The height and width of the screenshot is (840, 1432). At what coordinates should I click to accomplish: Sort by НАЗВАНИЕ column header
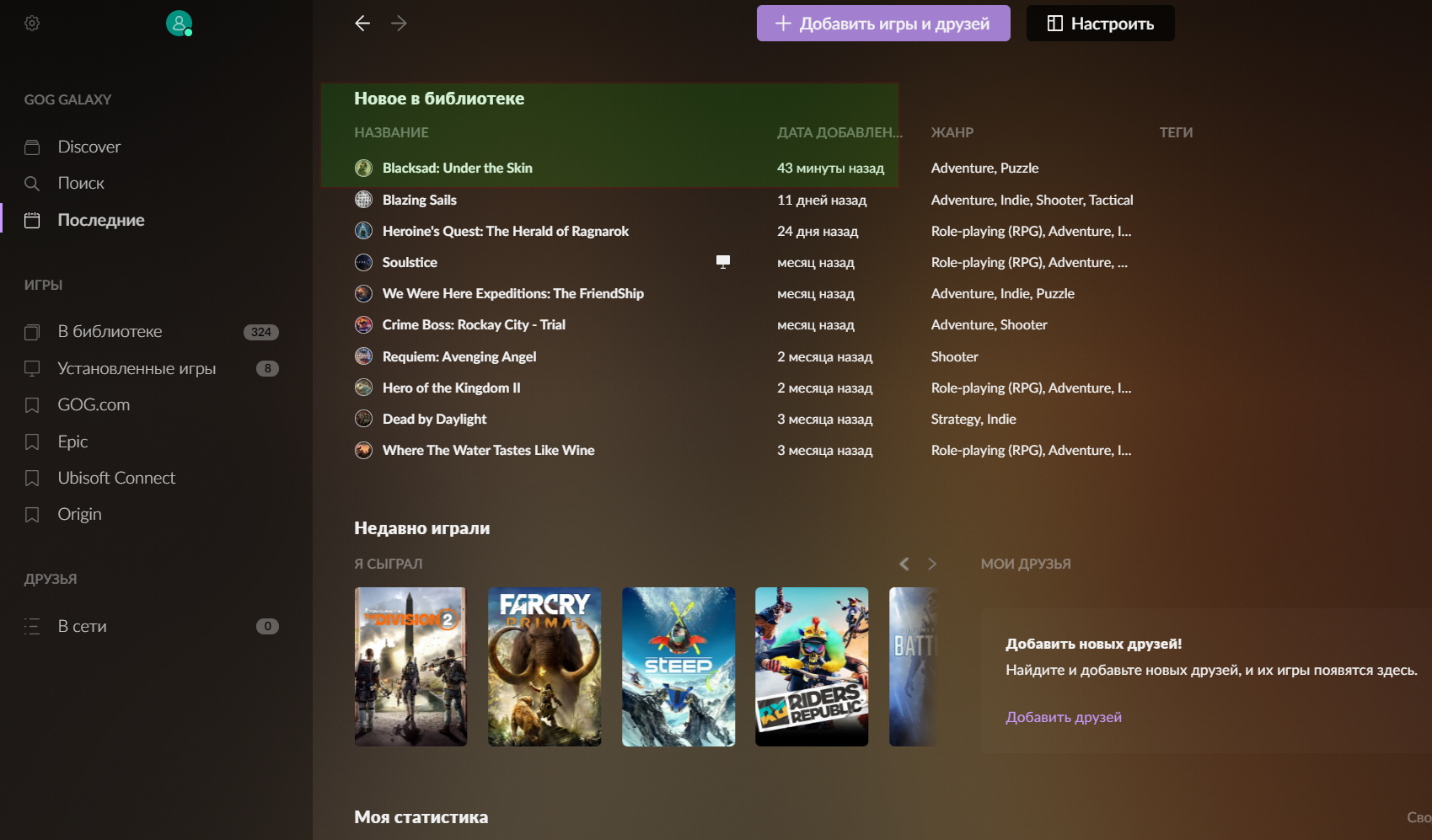click(391, 132)
